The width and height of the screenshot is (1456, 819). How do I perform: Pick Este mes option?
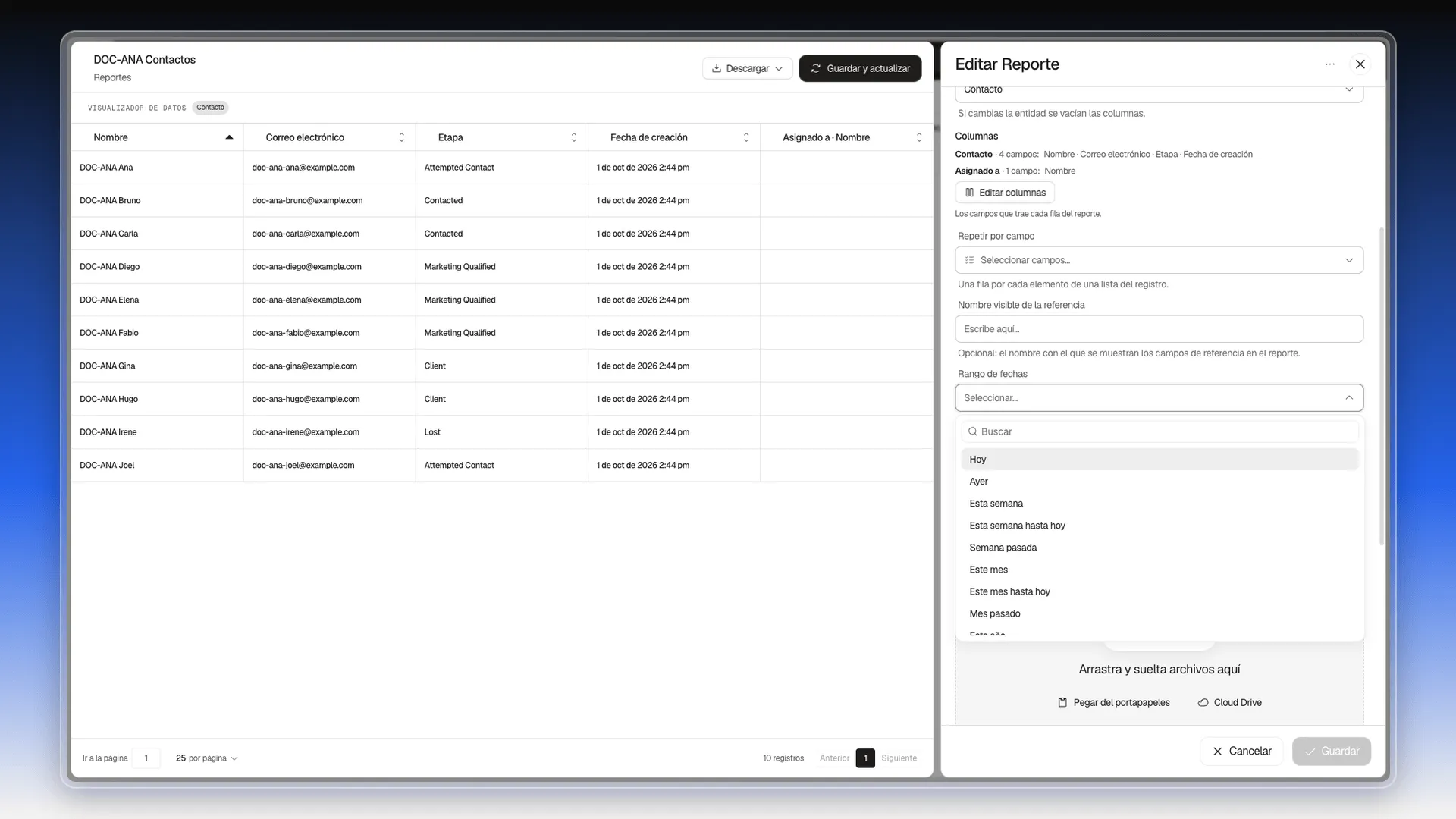(x=1159, y=570)
